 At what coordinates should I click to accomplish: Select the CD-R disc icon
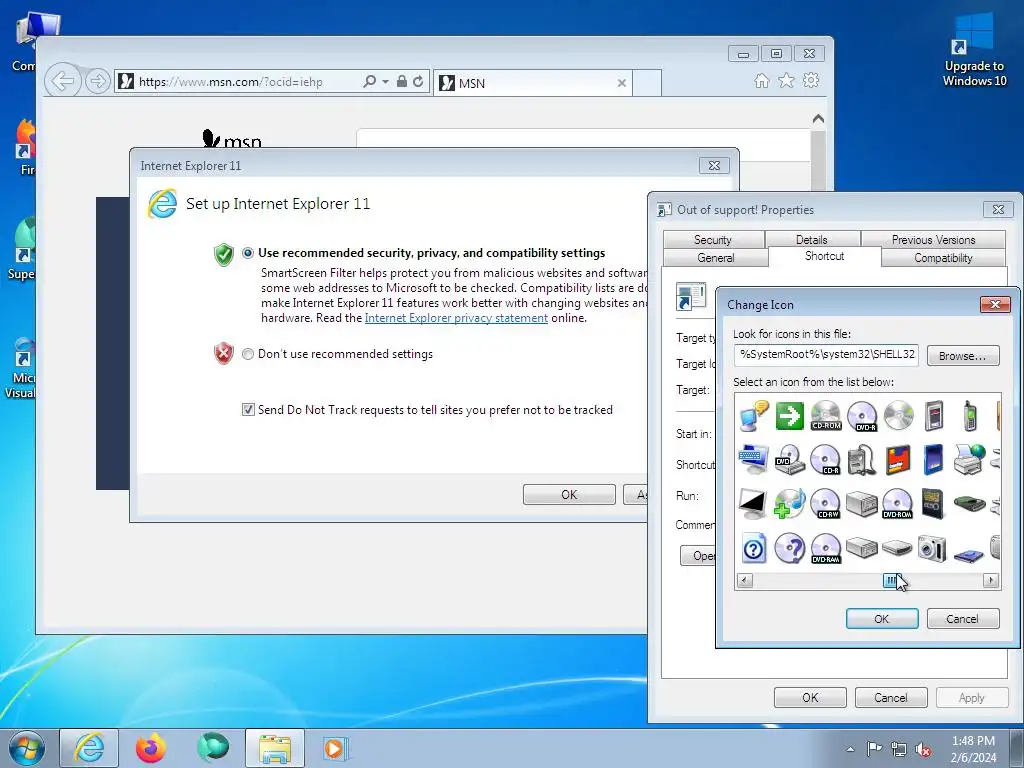(x=825, y=460)
